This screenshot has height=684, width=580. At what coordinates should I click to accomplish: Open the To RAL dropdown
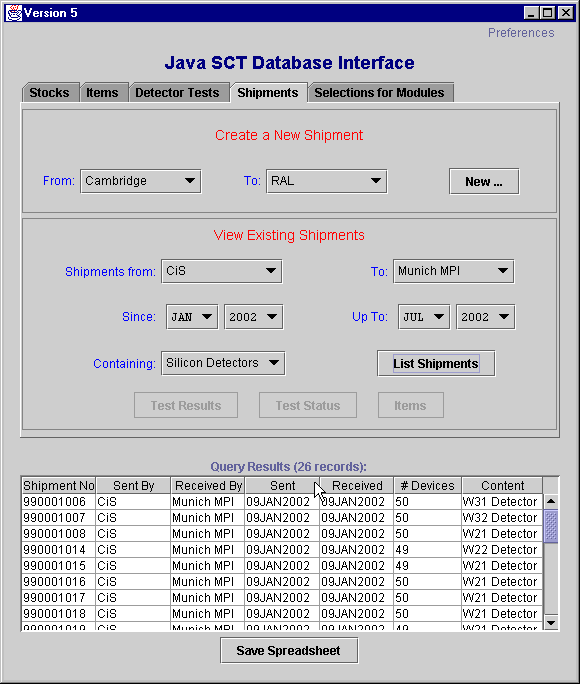point(326,181)
